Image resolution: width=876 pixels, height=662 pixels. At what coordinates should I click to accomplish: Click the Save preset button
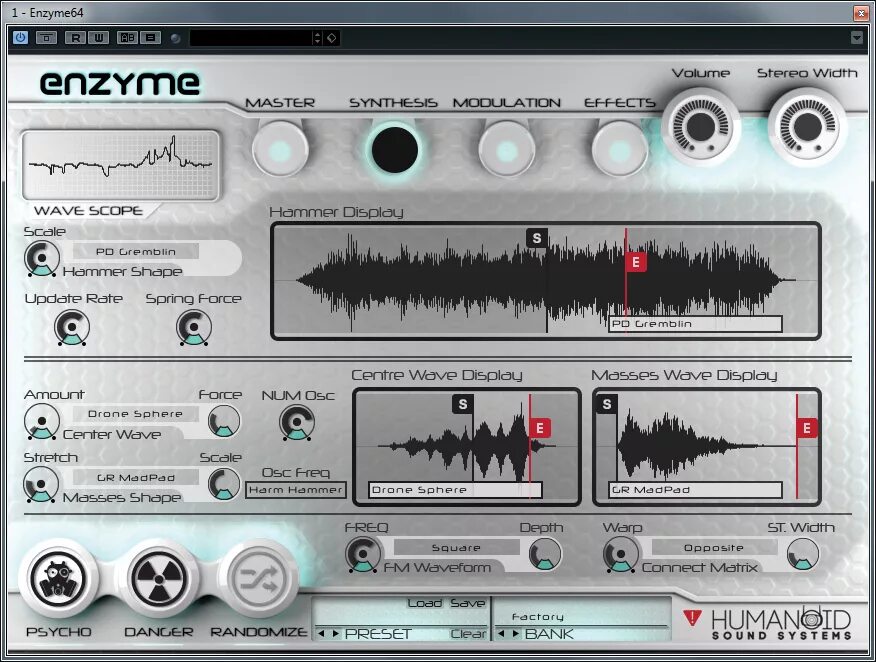click(x=468, y=603)
